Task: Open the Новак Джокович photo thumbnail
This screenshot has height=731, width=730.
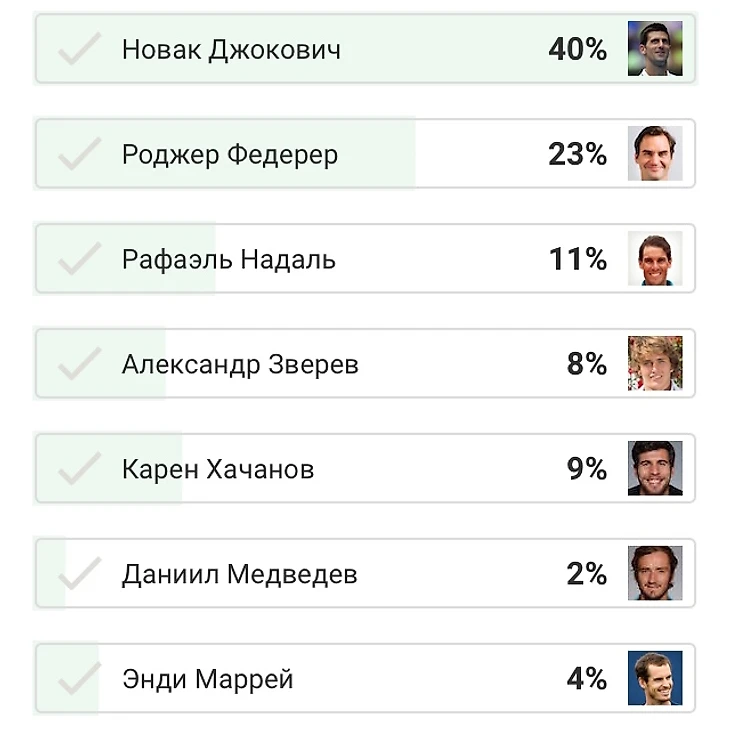Action: click(x=655, y=48)
